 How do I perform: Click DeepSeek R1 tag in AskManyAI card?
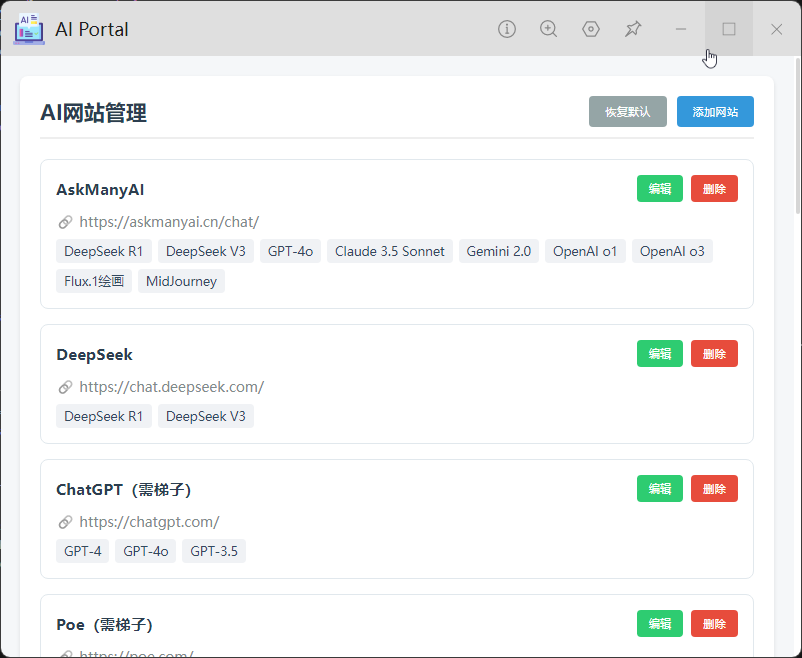click(x=104, y=251)
